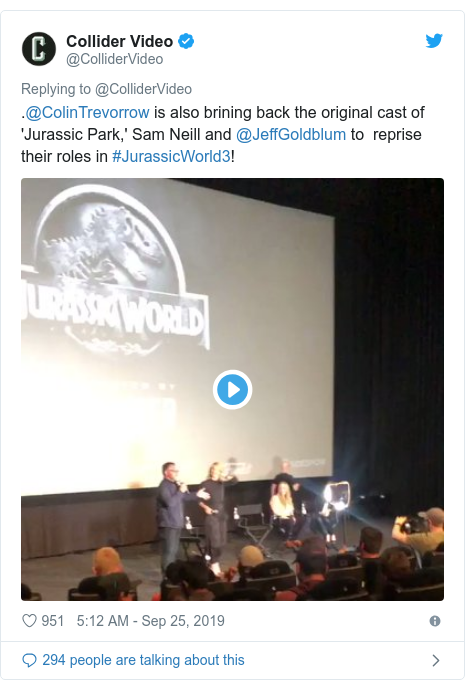Open the #JurassicWorld3 hashtag

pyautogui.click(x=171, y=156)
